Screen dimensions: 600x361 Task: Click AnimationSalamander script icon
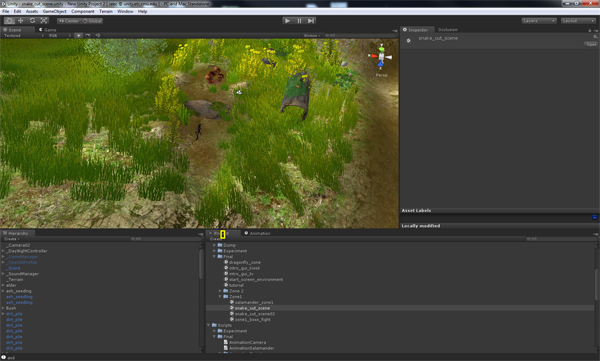click(x=226, y=348)
